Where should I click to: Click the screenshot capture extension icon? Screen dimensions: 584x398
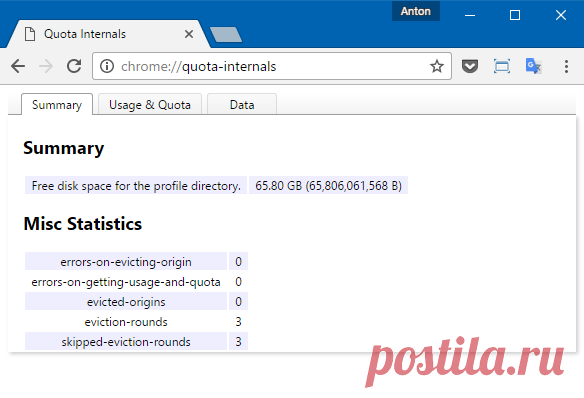click(502, 66)
